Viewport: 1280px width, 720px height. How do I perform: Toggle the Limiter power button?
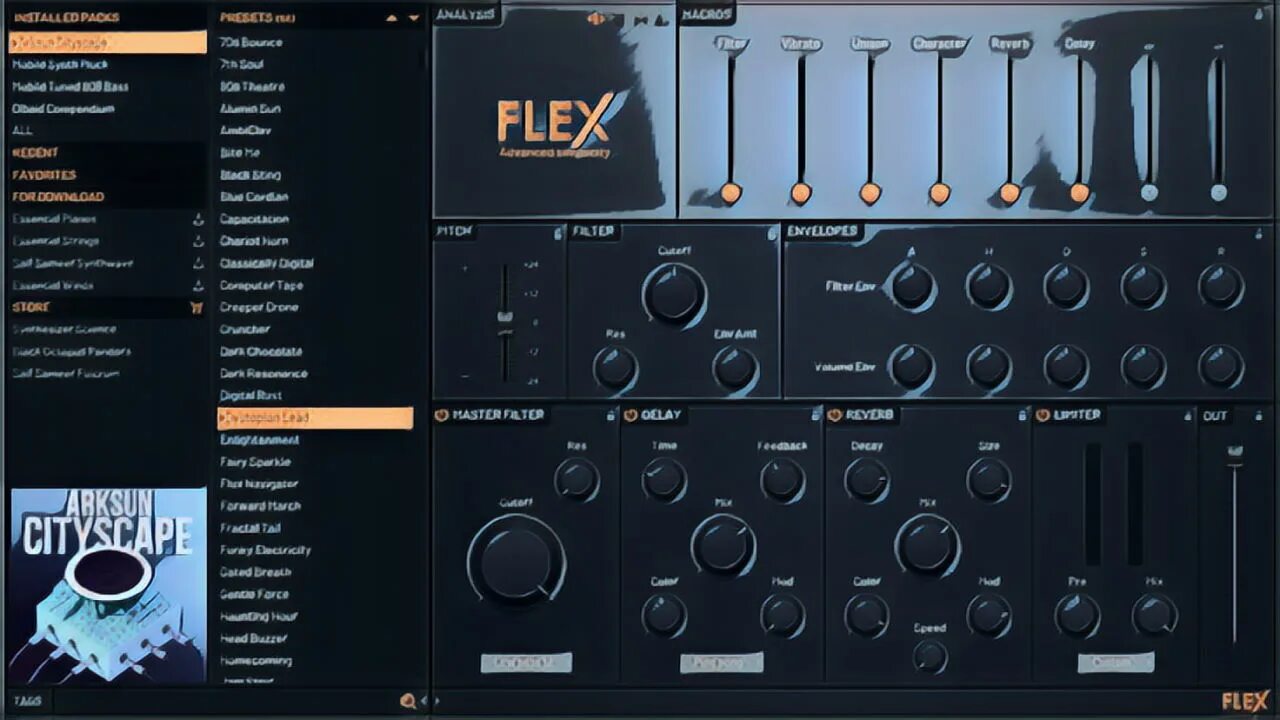click(x=1043, y=415)
